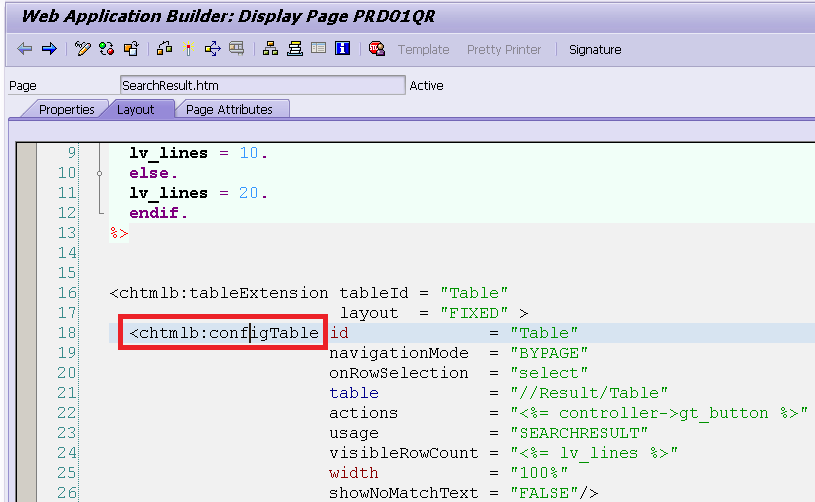Click the onRowSelection attribute

coord(399,373)
